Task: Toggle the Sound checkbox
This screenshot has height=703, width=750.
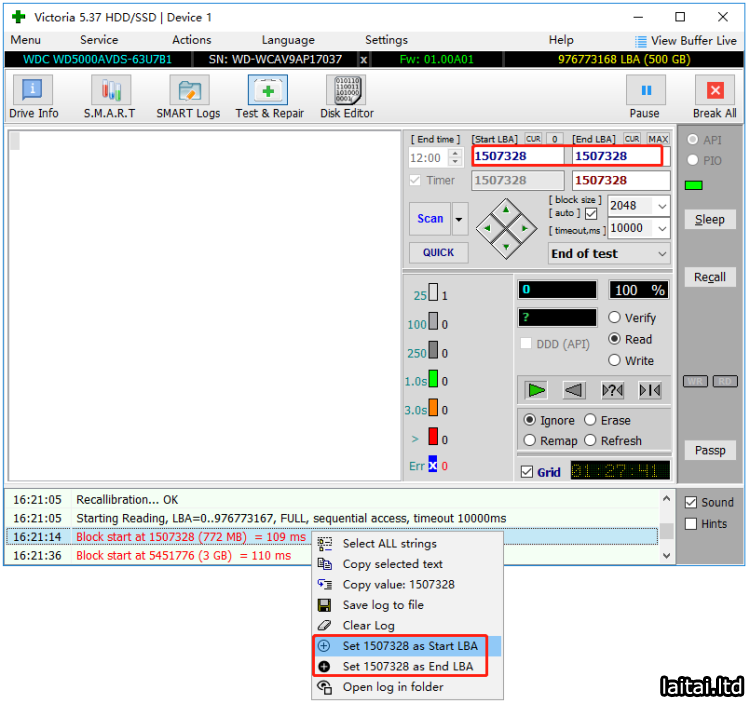Action: point(692,503)
